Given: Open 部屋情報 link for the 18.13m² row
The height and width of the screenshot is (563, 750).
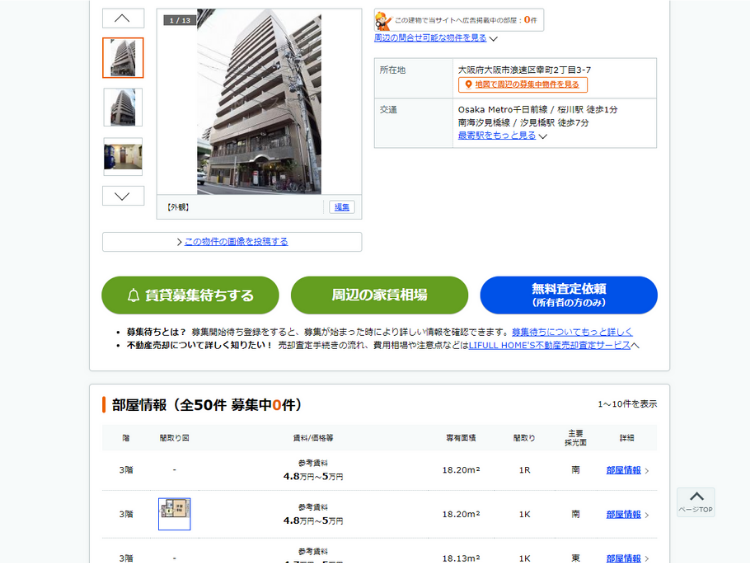Looking at the screenshot, I should [623, 558].
